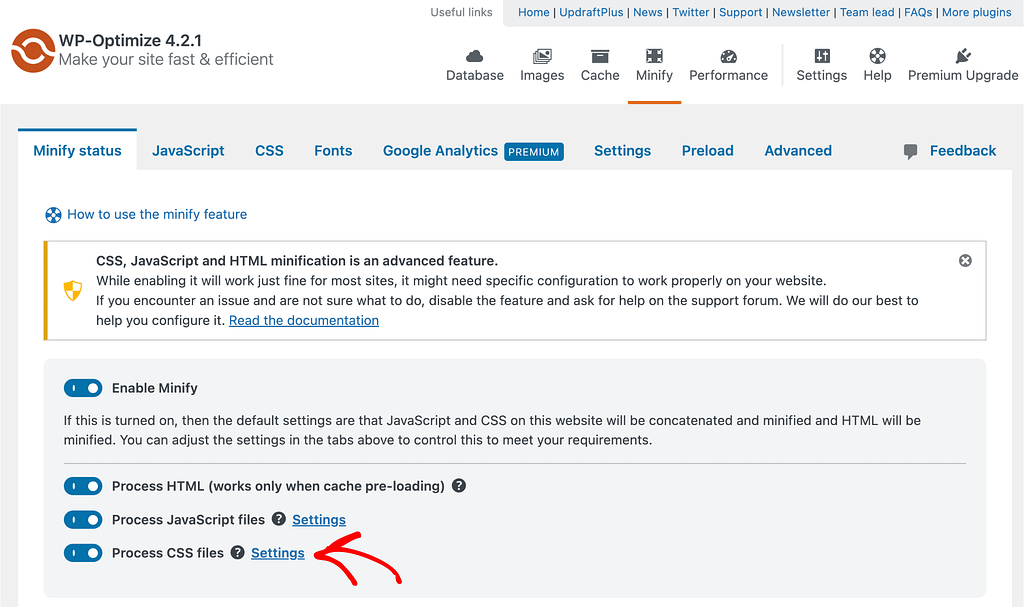Click 'Make your site fast & efficient' tagline
Viewport: 1024px width, 607px height.
coord(166,59)
